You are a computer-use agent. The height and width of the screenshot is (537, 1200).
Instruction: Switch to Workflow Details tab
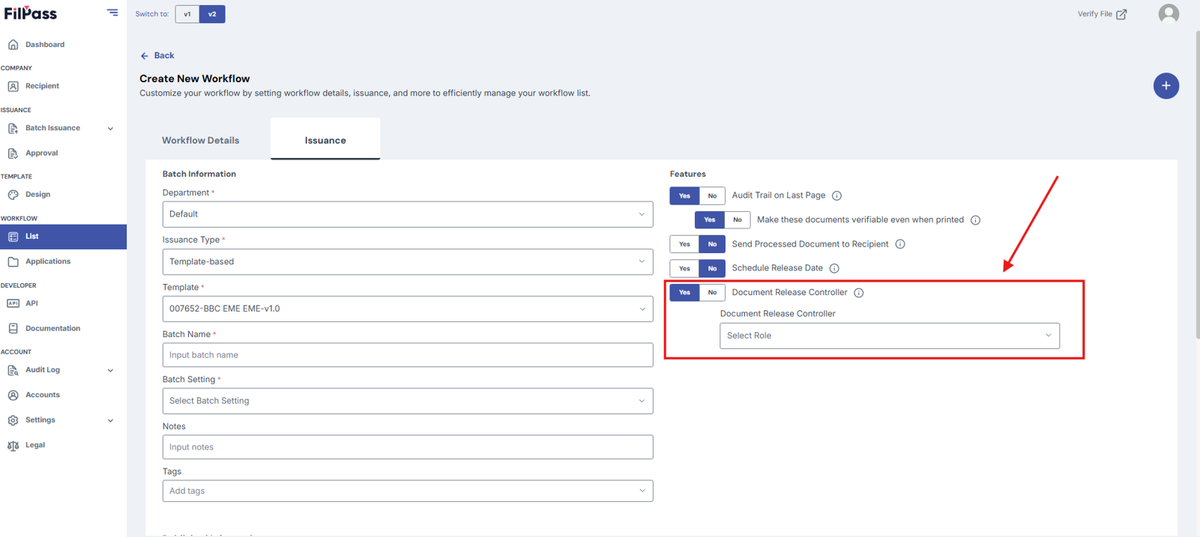point(201,140)
